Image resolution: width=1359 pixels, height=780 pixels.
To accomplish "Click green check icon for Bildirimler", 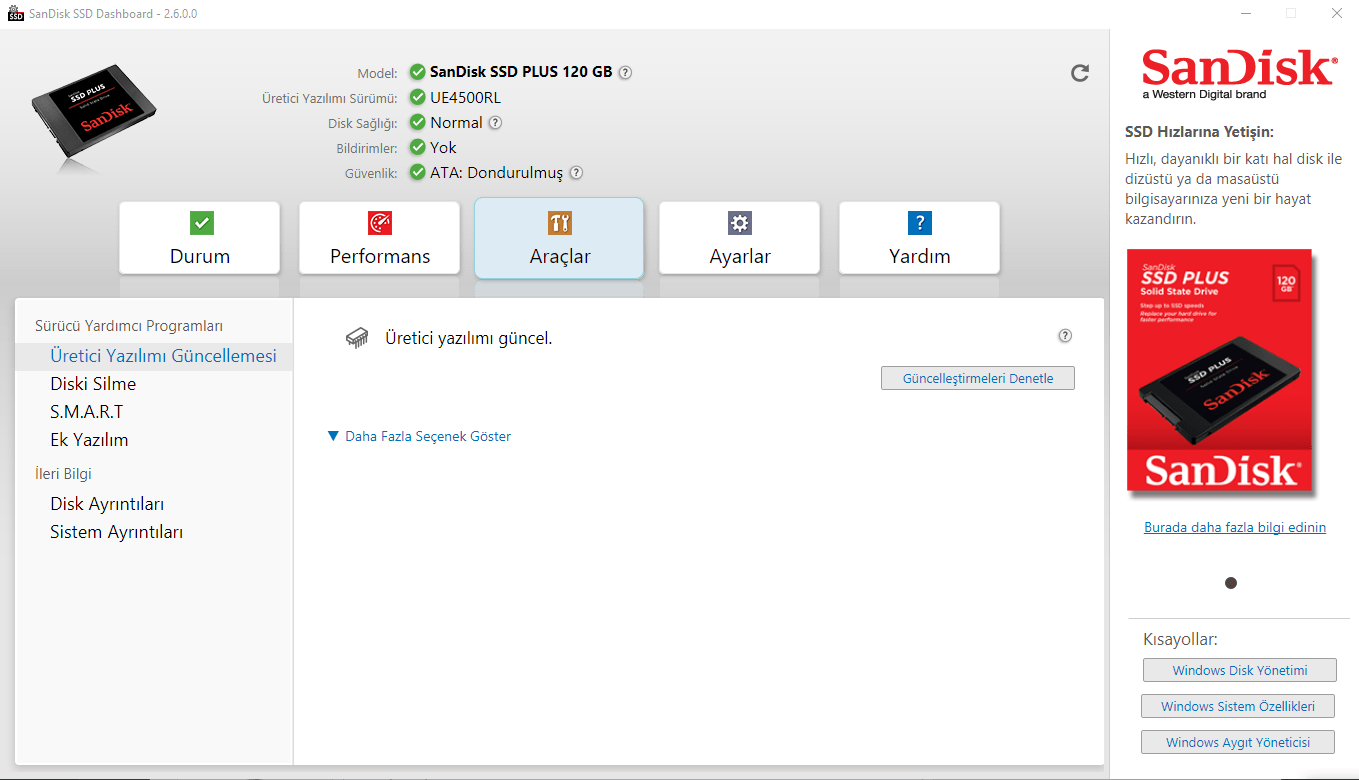I will point(418,148).
